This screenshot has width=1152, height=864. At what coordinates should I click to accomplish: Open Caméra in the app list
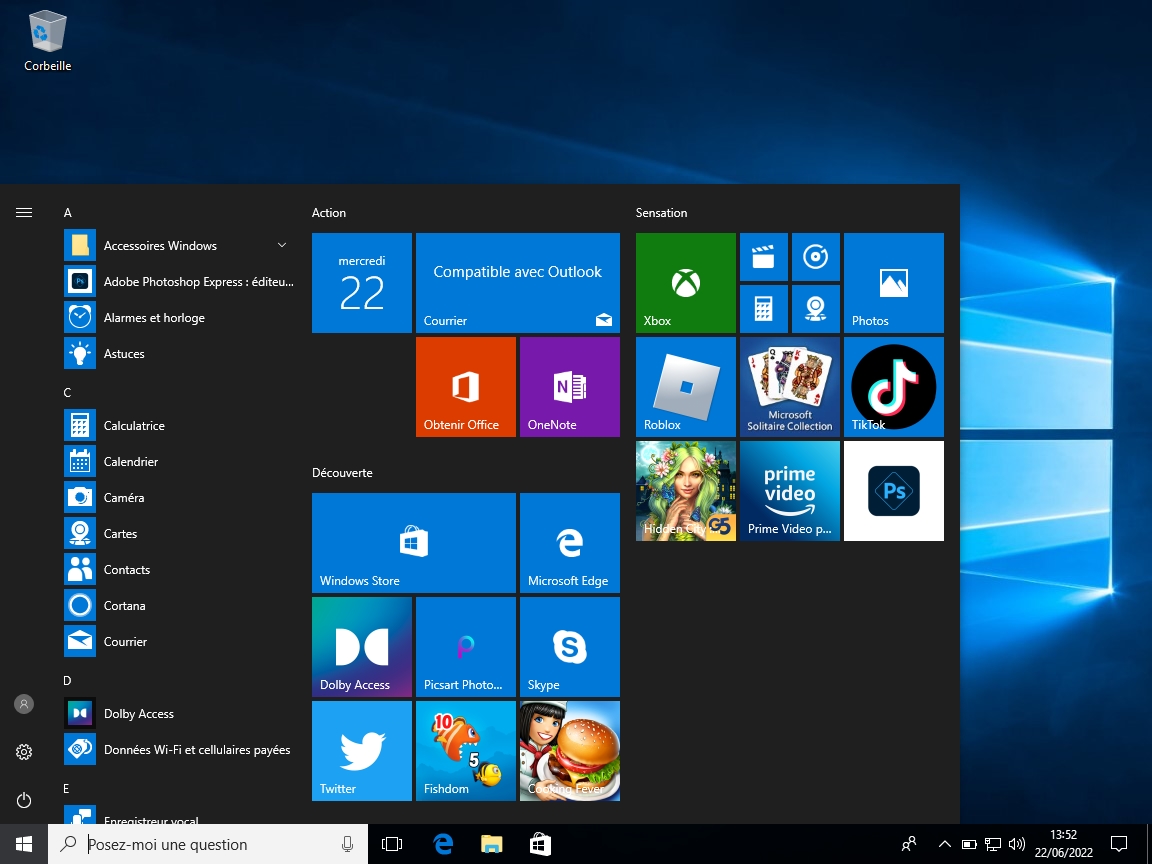(x=179, y=497)
